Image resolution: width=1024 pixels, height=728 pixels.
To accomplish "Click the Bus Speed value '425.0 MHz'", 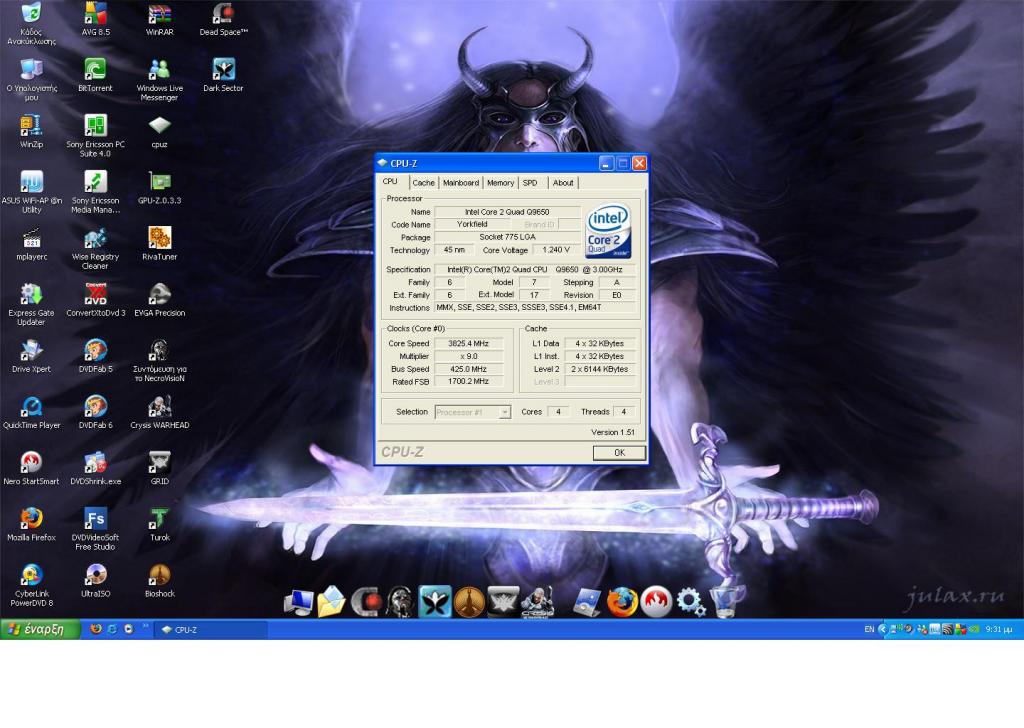I will (x=468, y=369).
